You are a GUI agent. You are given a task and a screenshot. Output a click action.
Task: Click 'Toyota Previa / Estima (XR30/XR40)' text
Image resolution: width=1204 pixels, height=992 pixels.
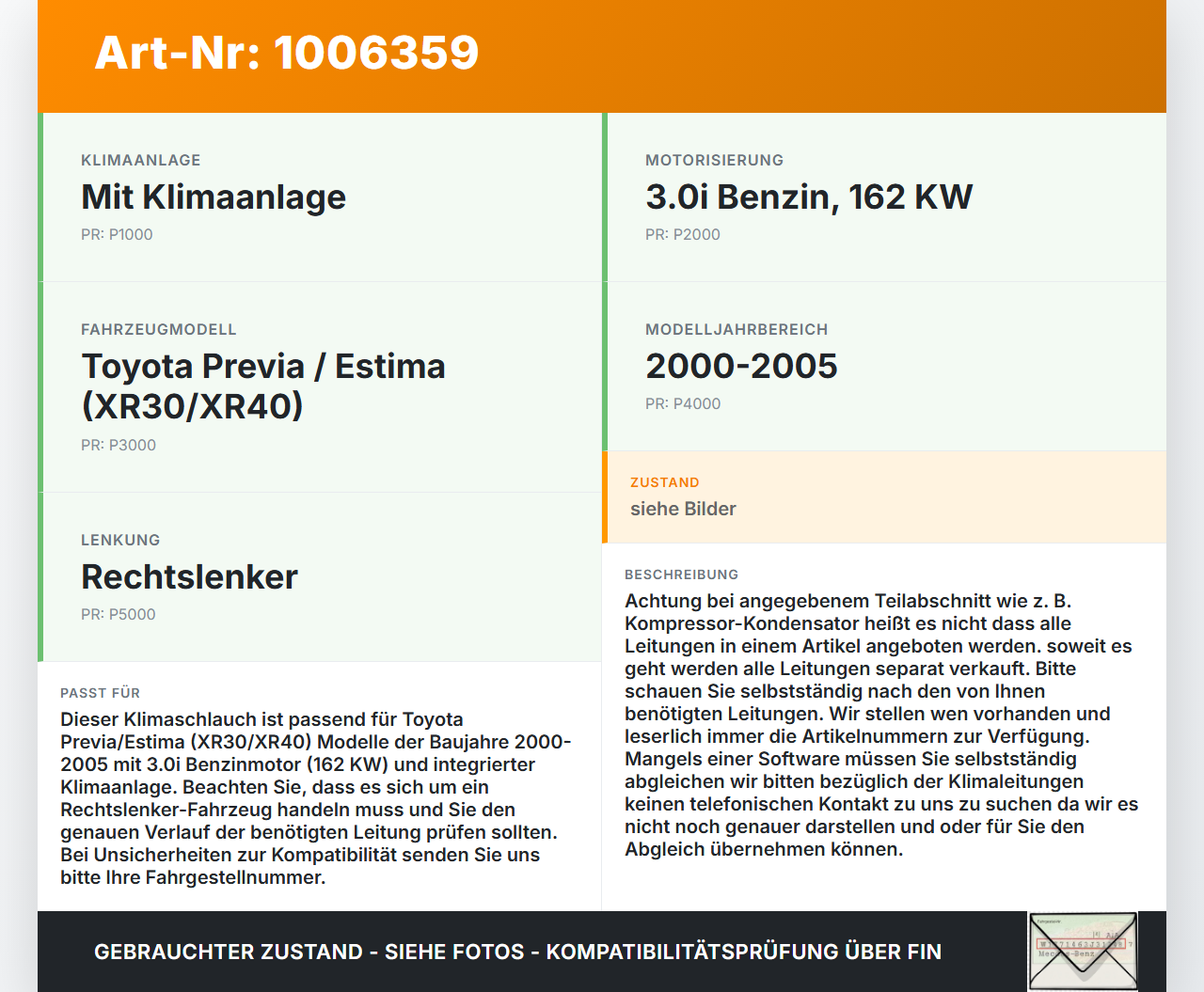[263, 386]
